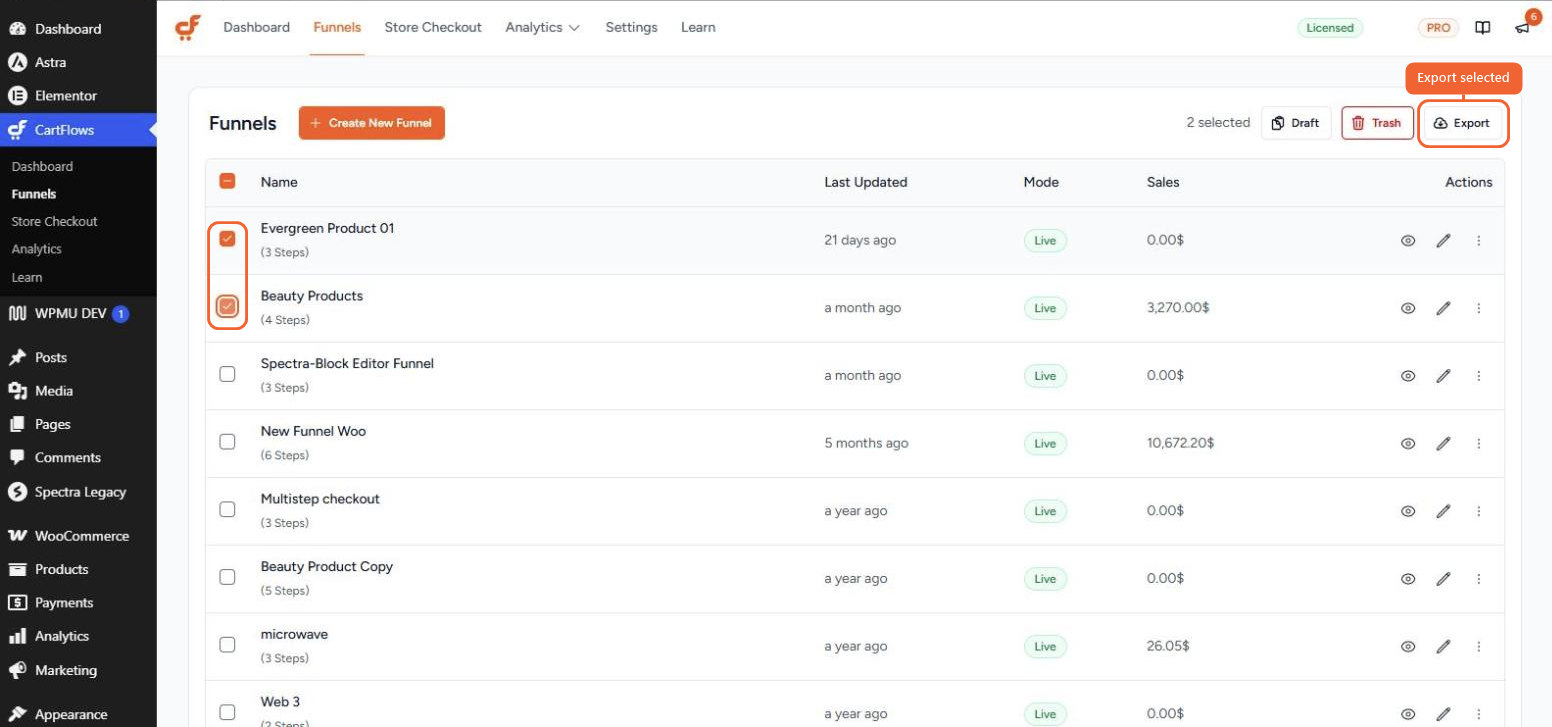Screen dimensions: 1552x727
Task: Open the Elementor sidebar menu icon
Action: 17,96
